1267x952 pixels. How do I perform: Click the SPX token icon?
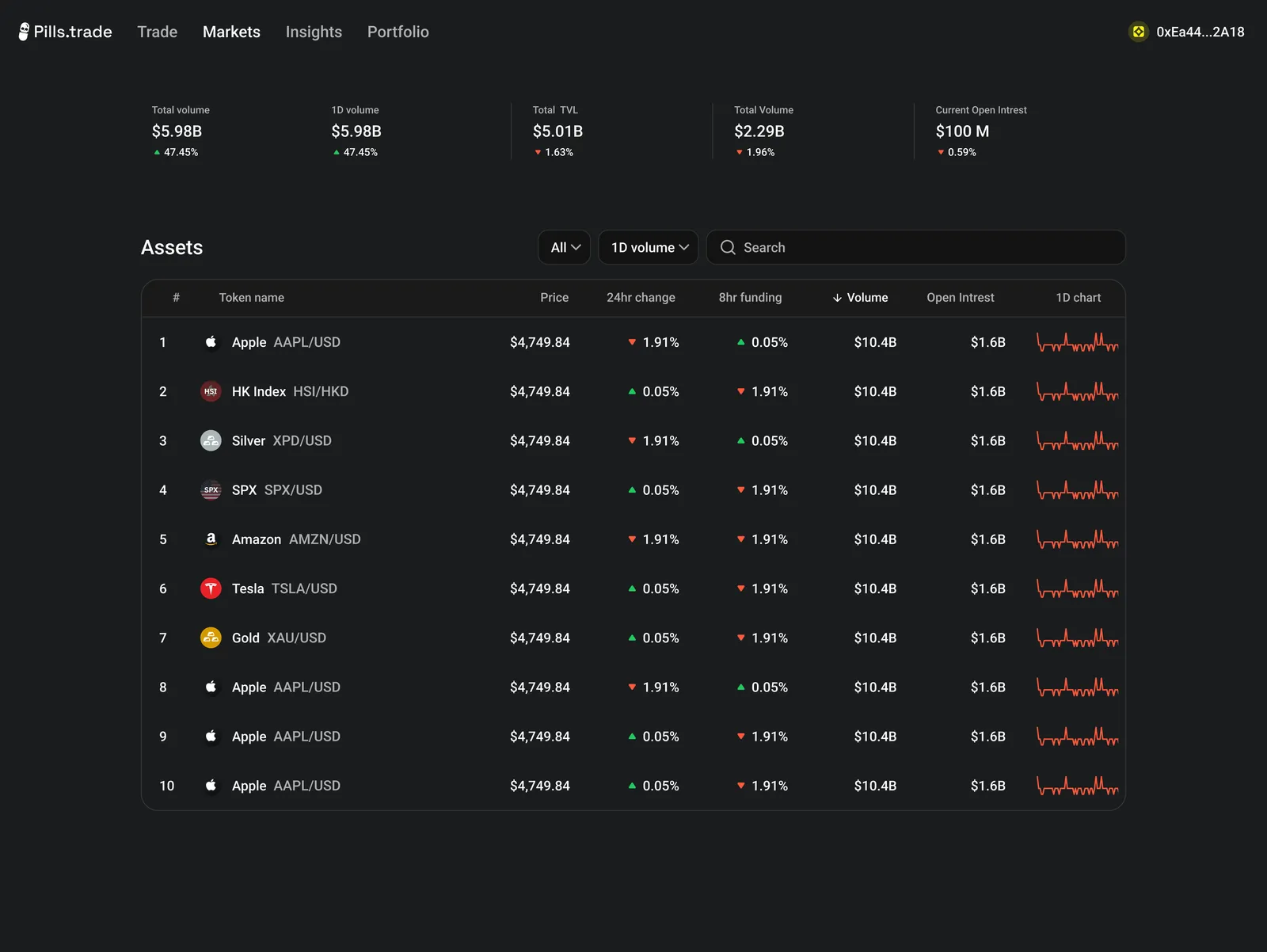click(x=211, y=490)
